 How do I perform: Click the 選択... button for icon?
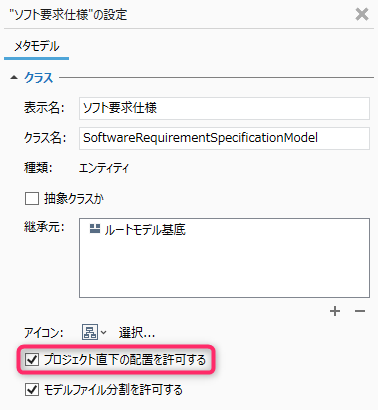coord(137,332)
